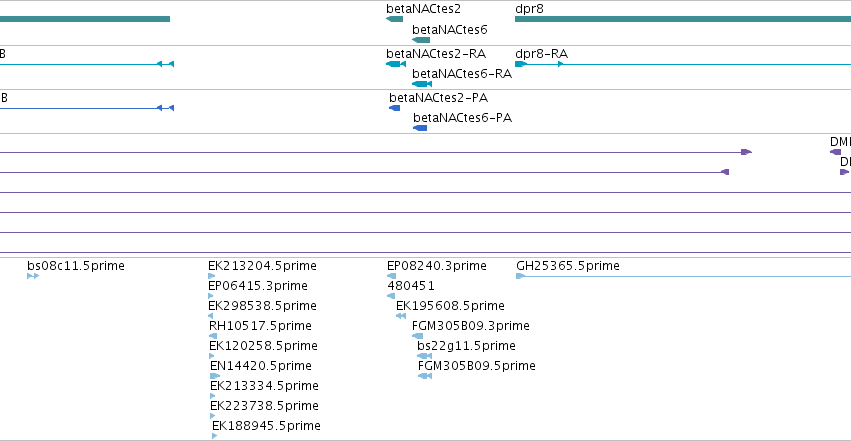Screen dimensions: 851x441
Task: Select the betaNACtes2-PA protein feature
Action: tap(395, 108)
